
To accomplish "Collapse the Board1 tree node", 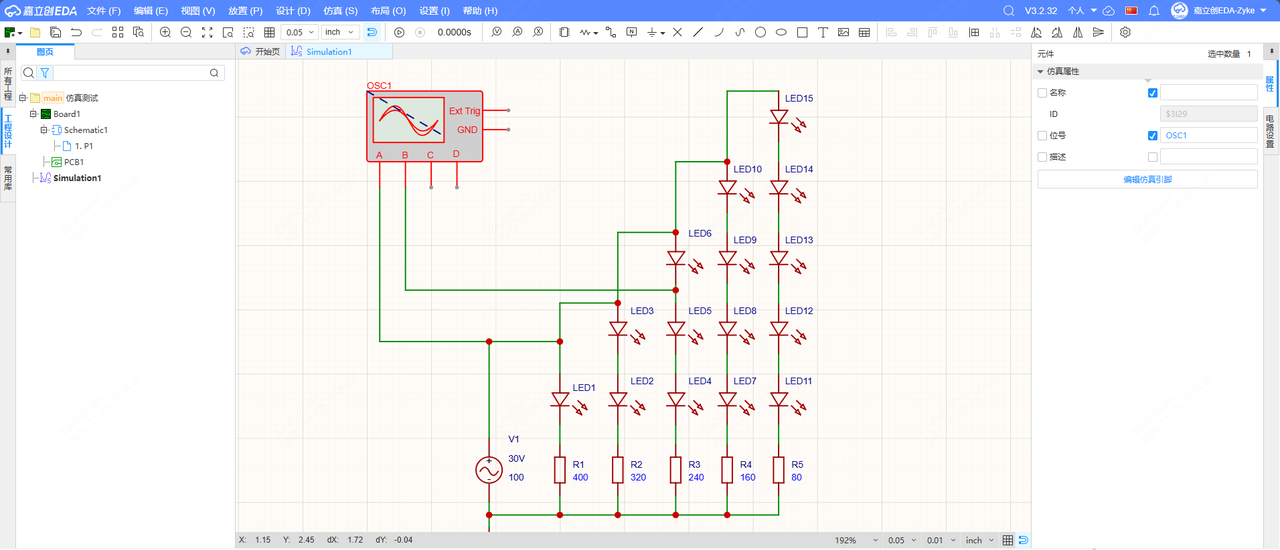I will click(x=33, y=114).
